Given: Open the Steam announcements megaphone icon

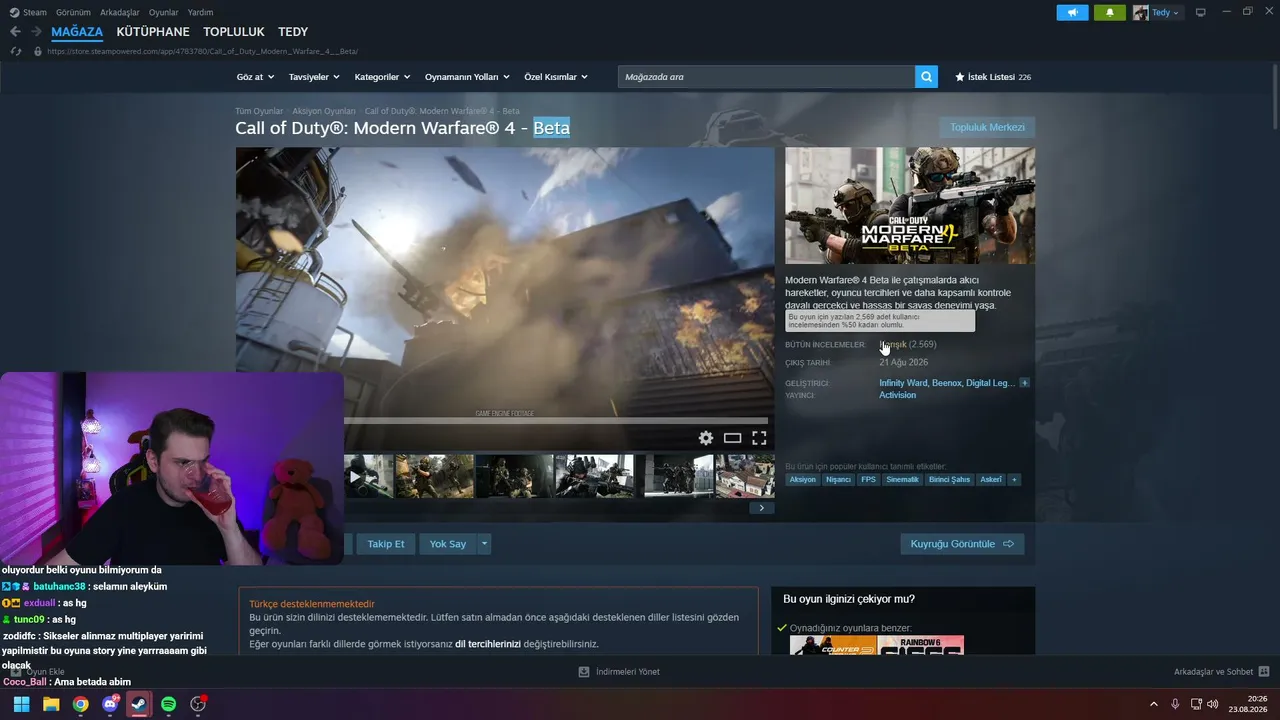Looking at the screenshot, I should click(x=1072, y=12).
